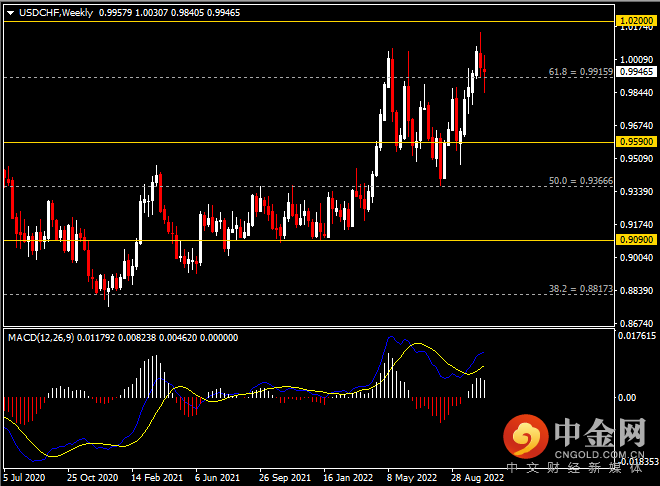Select the 0.91740 price axis value
Image resolution: width=660 pixels, height=486 pixels.
pos(637,225)
